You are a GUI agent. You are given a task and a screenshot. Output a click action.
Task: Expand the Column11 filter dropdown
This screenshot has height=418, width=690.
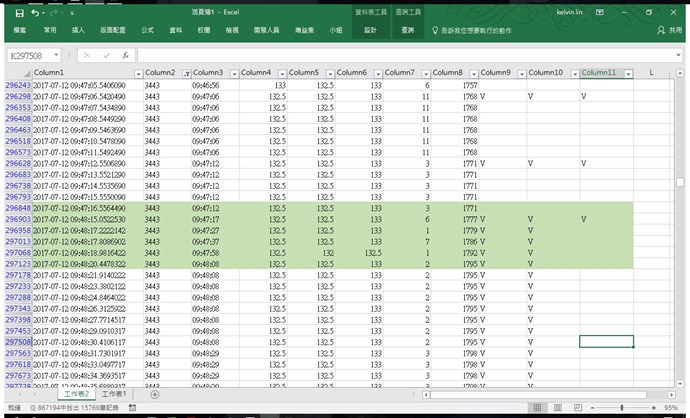627,74
